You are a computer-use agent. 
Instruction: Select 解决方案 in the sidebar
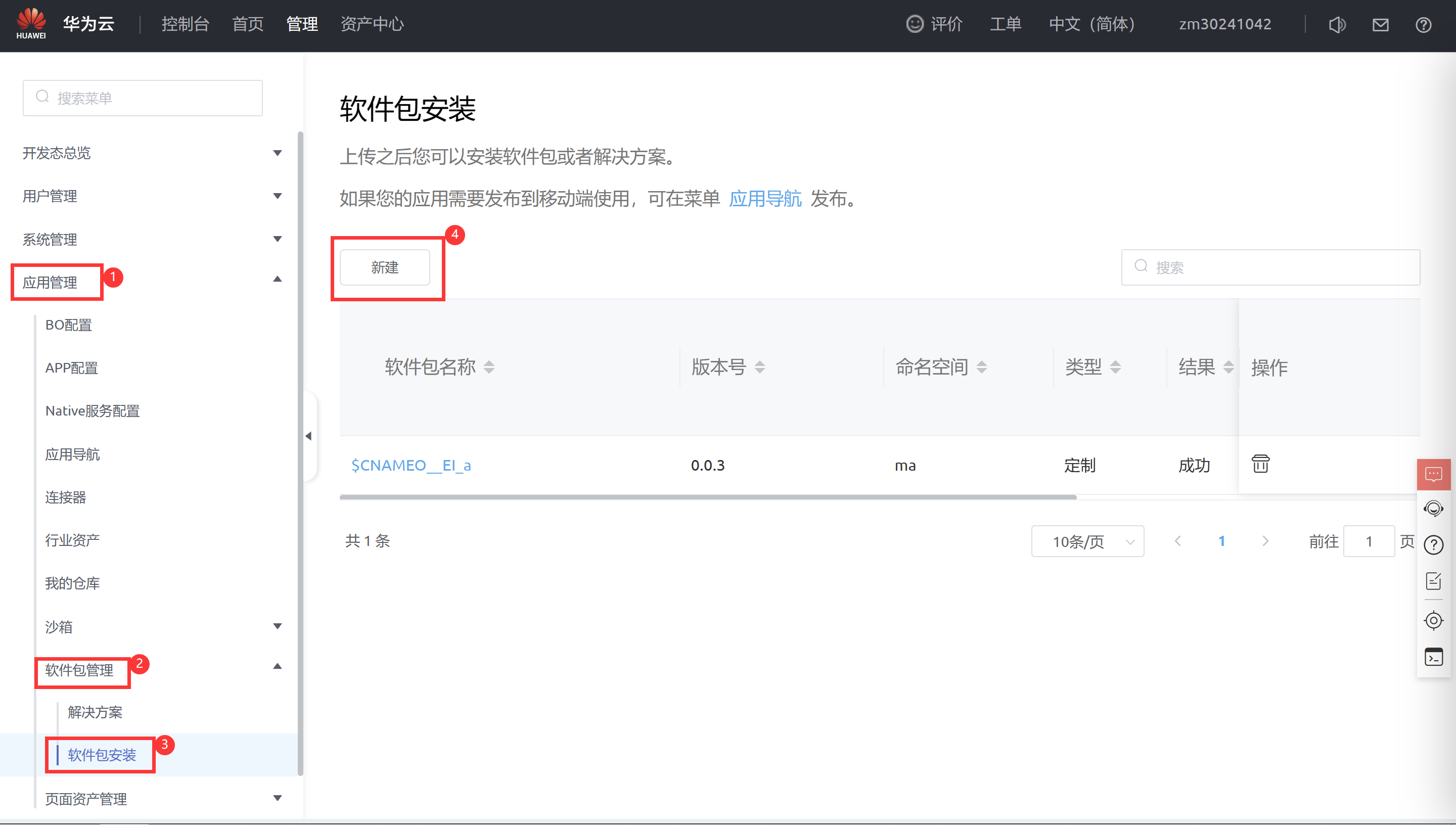pyautogui.click(x=95, y=712)
